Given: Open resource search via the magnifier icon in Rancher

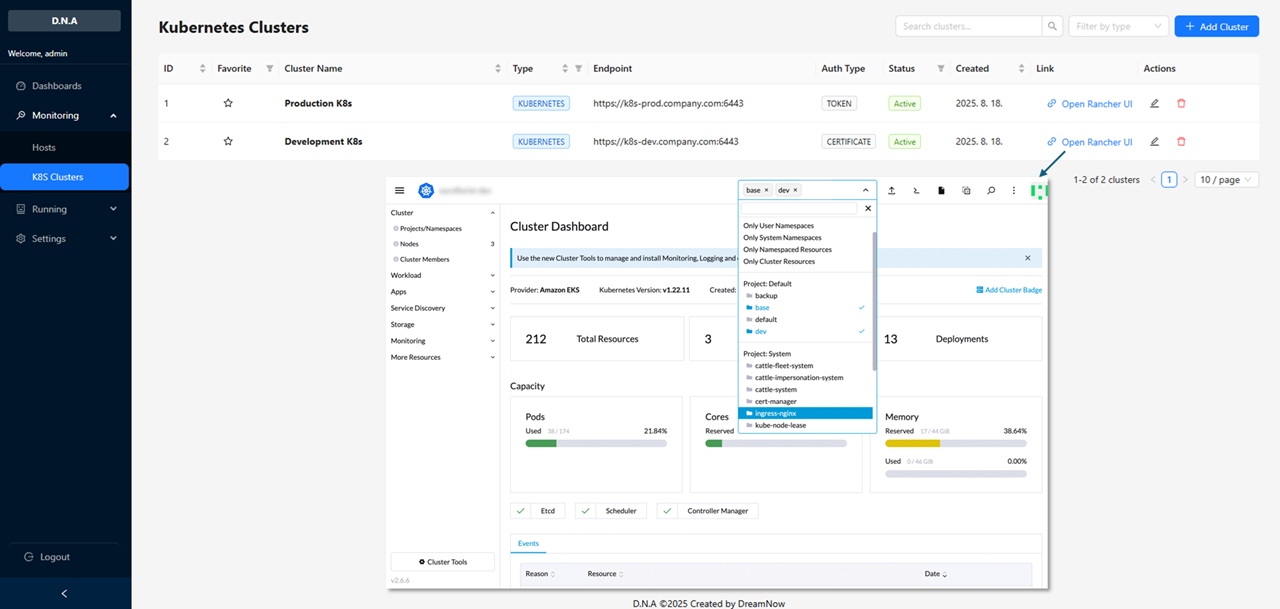Looking at the screenshot, I should [x=990, y=190].
